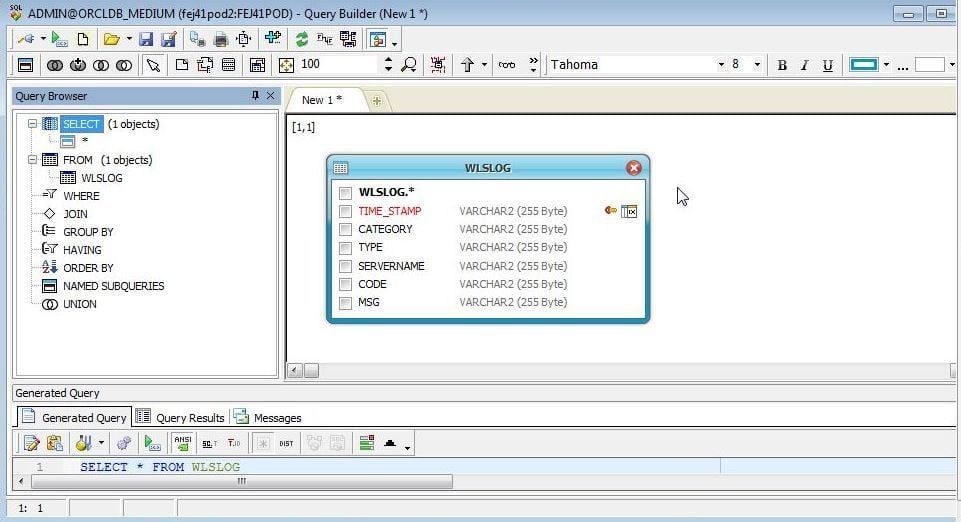Viewport: 961px width, 522px height.
Task: Remove WLSLOG table with red close button
Action: click(634, 168)
